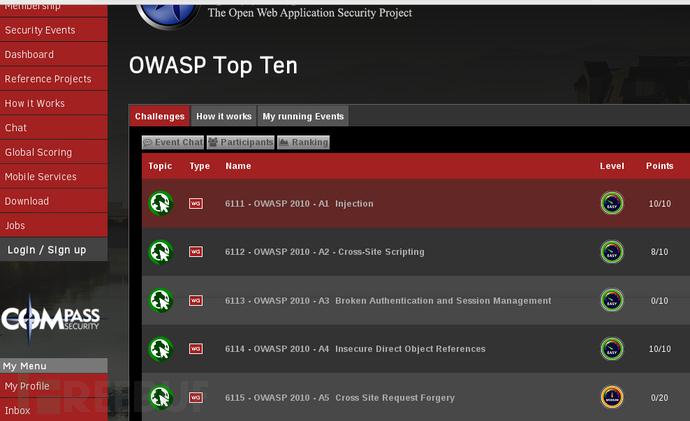Open challenge 6113 Broken Authentication and Session Management
This screenshot has width=690, height=421.
click(x=388, y=300)
